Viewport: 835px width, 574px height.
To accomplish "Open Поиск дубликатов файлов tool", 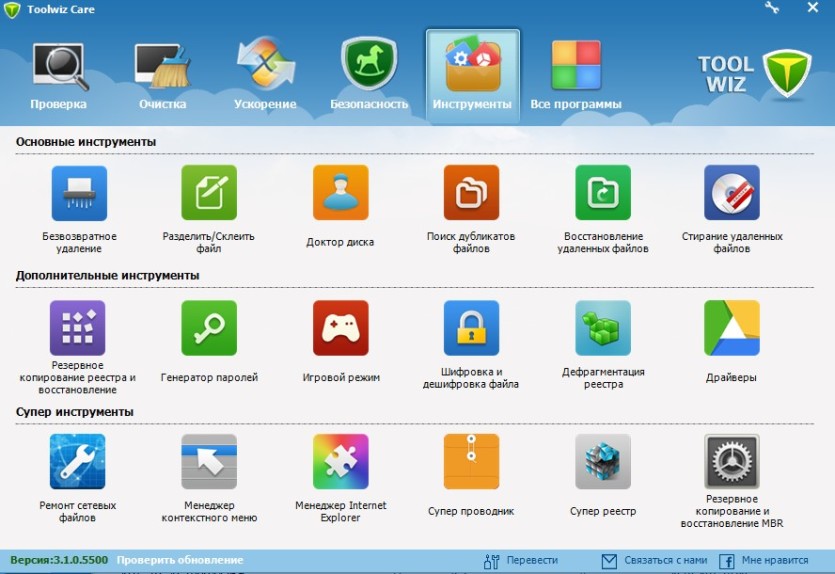I will [471, 193].
